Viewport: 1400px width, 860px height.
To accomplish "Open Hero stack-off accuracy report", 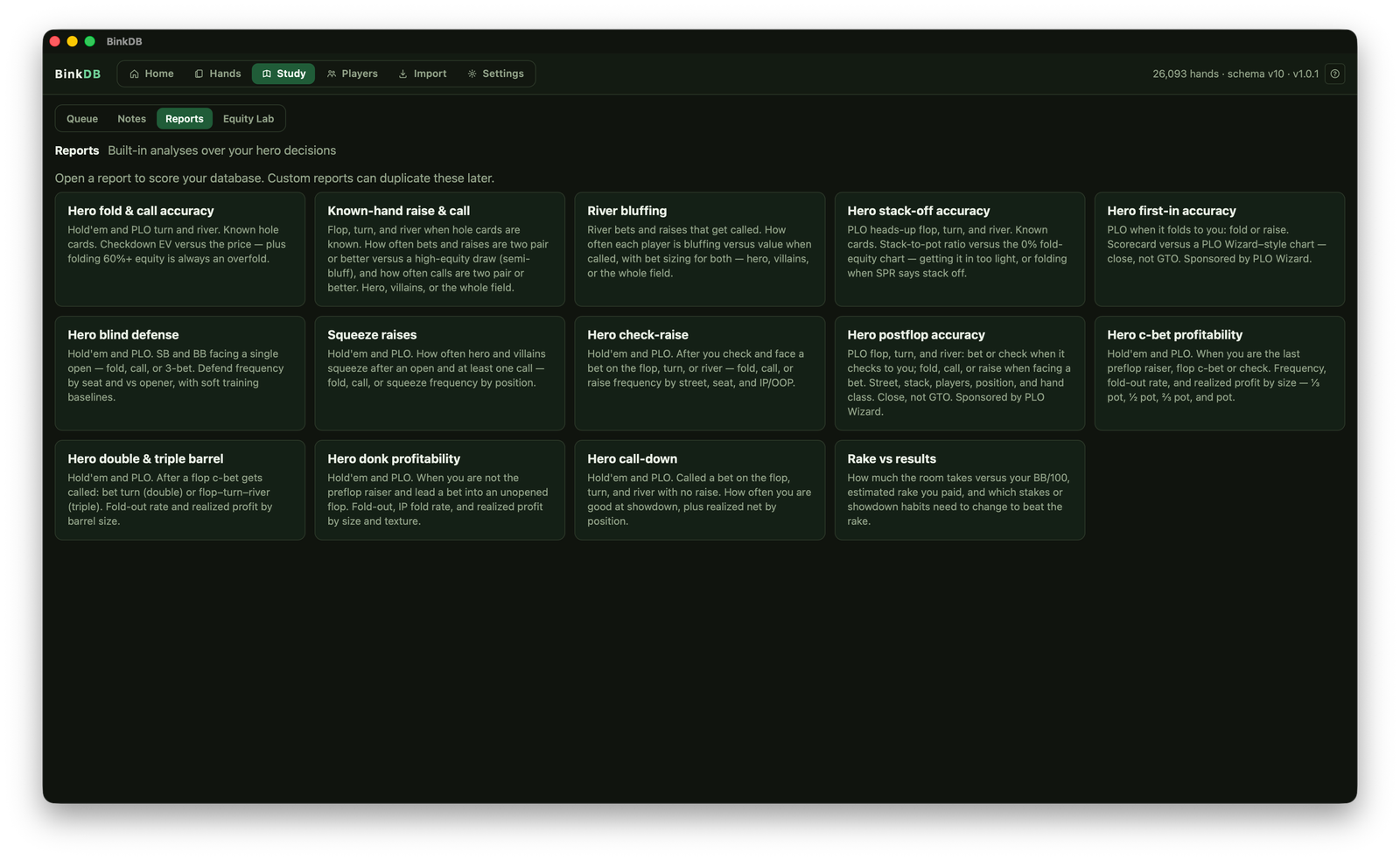I will pyautogui.click(x=960, y=249).
